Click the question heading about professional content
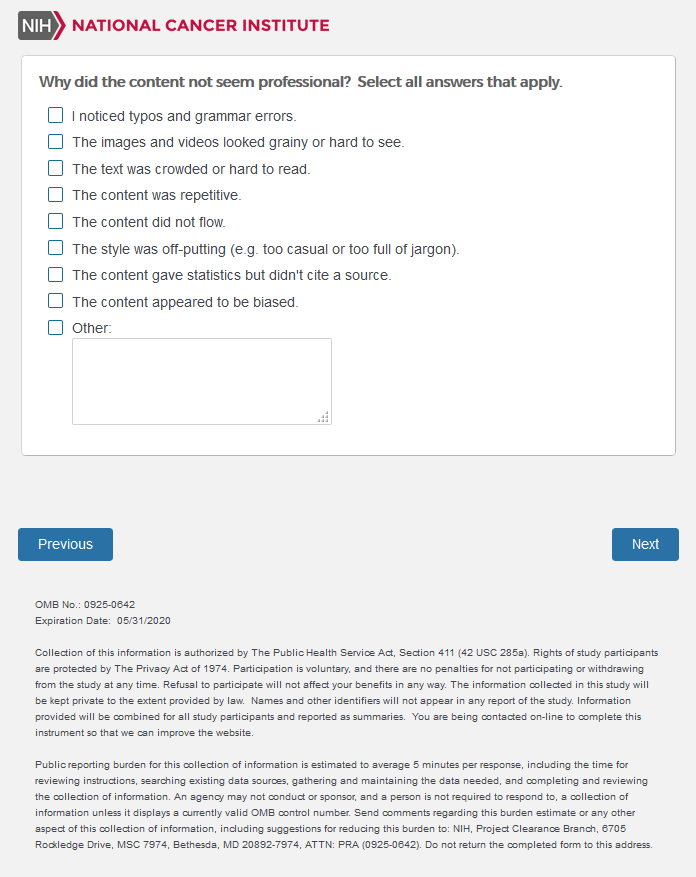 tap(300, 82)
